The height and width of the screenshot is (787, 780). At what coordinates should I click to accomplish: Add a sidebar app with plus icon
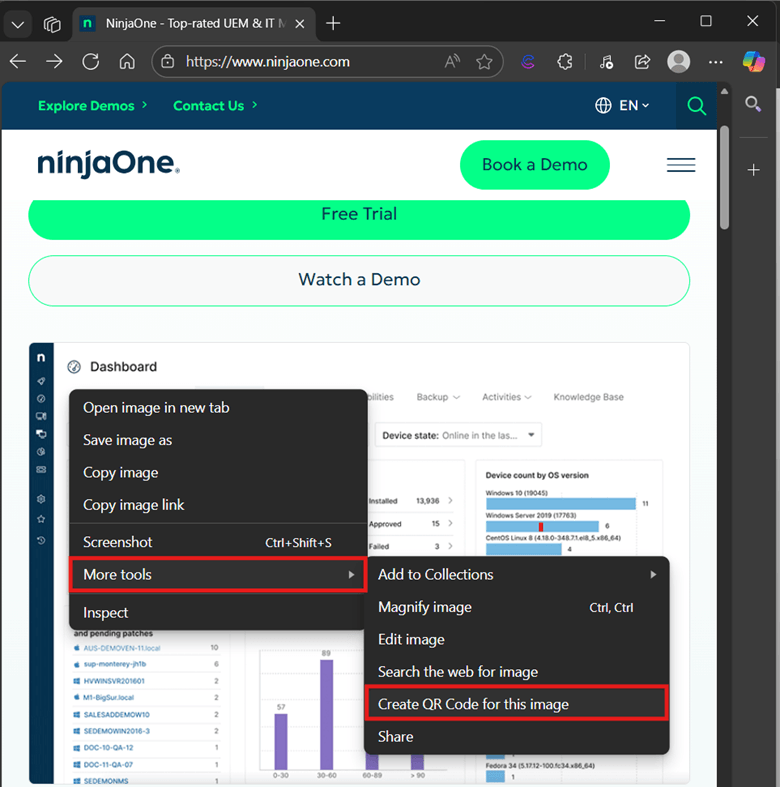753,170
